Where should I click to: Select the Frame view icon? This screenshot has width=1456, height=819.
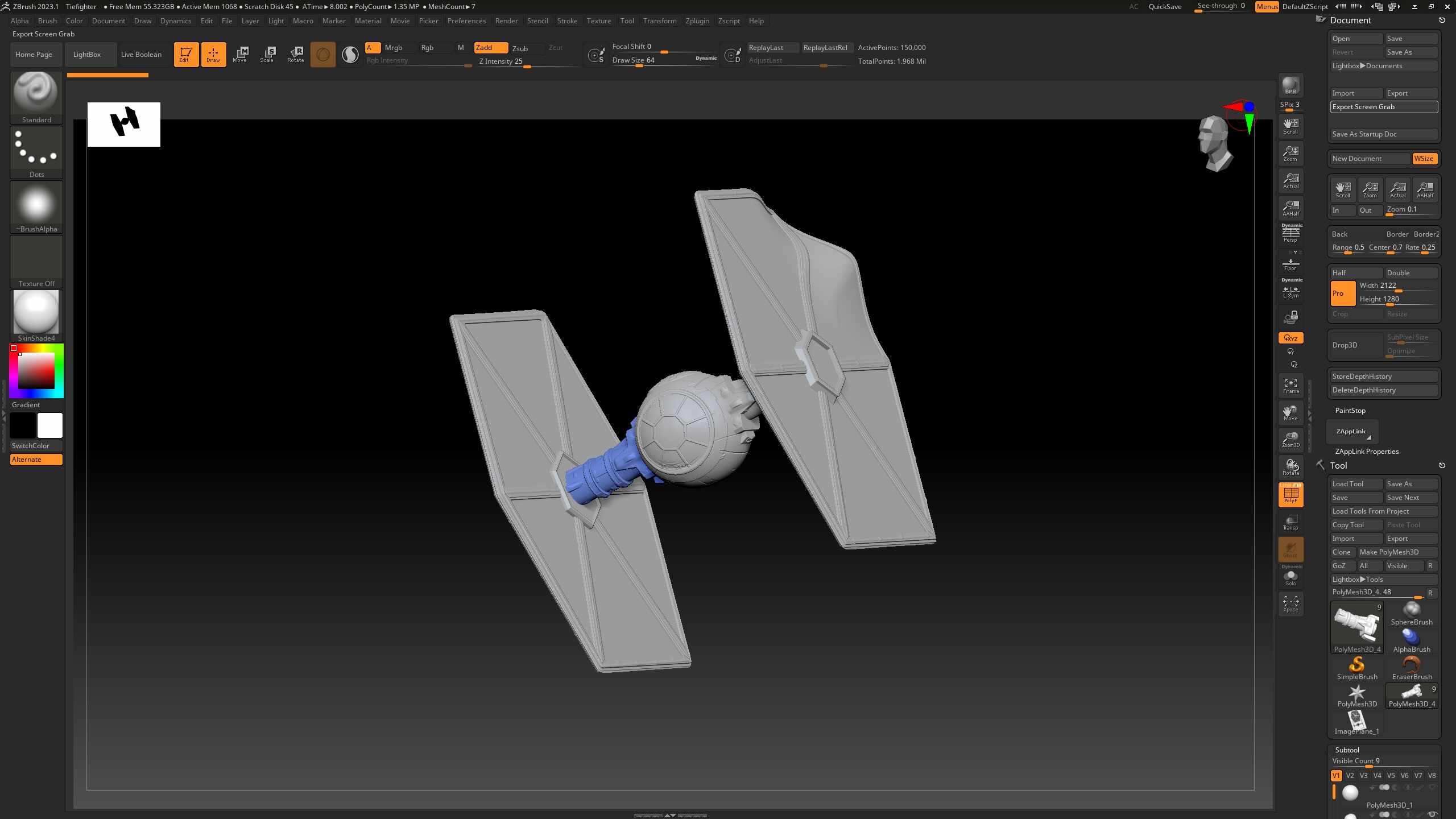[1290, 386]
